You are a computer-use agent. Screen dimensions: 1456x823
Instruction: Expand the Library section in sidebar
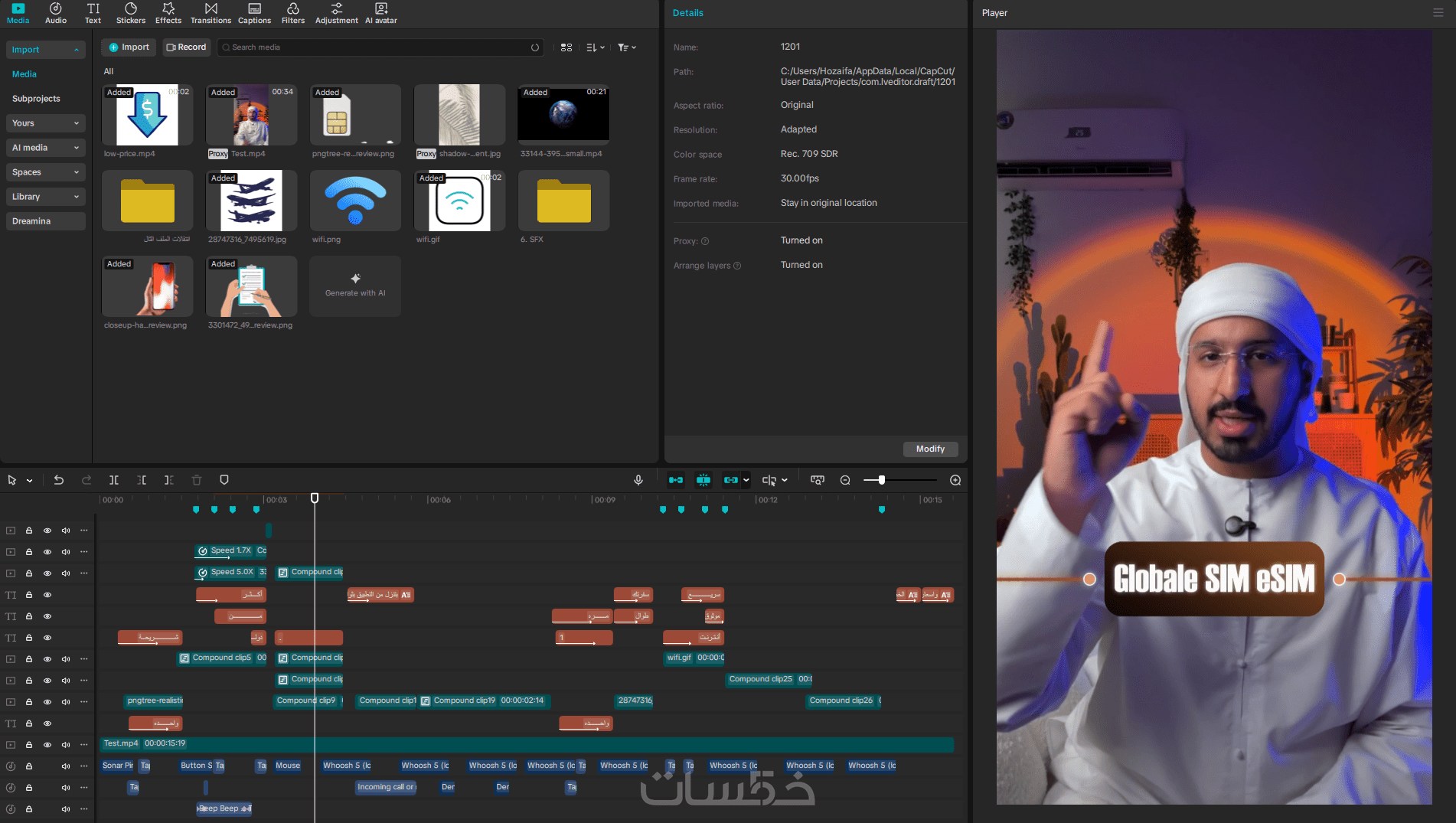point(45,197)
